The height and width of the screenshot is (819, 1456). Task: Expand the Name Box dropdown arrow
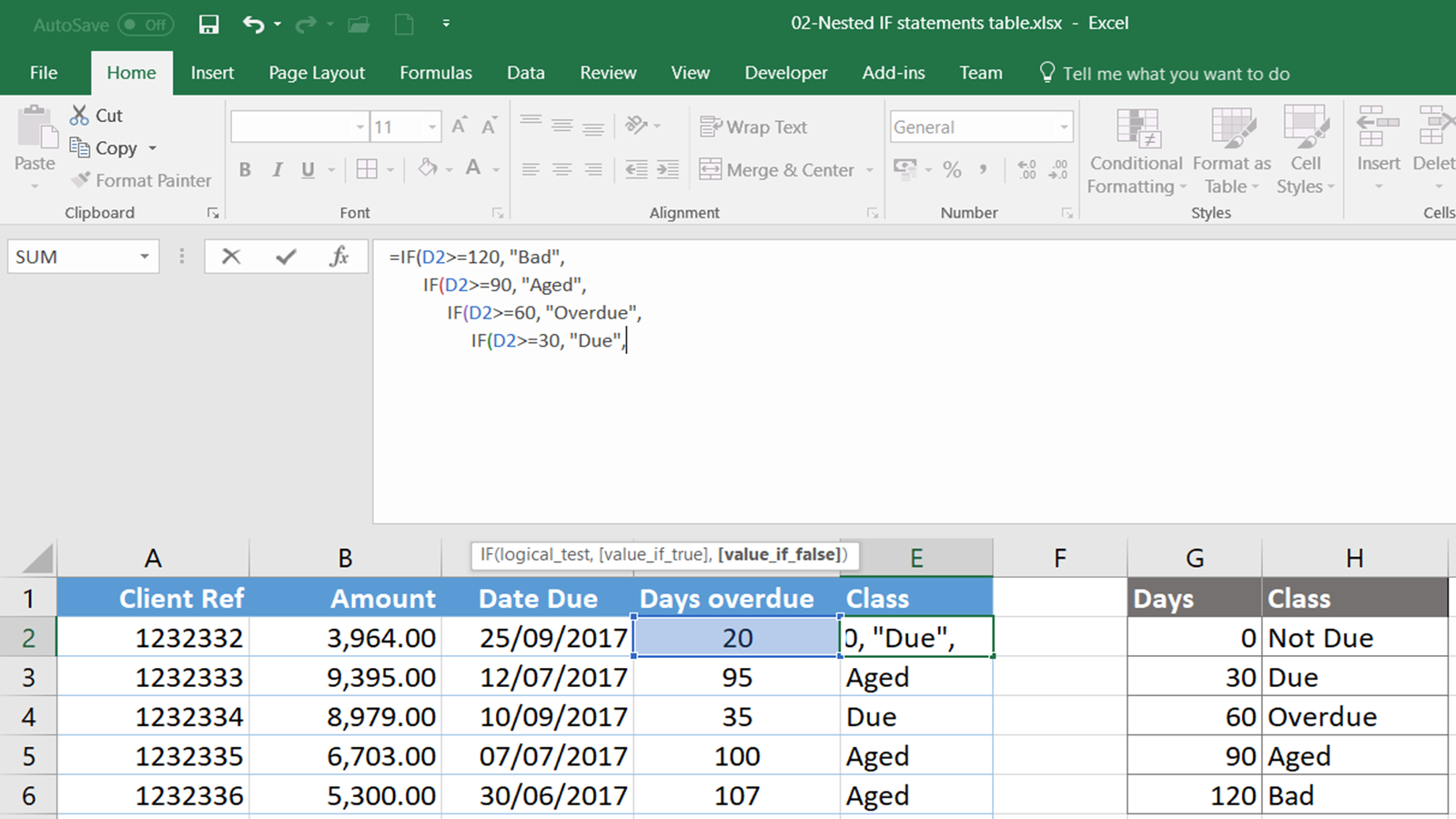[x=144, y=257]
